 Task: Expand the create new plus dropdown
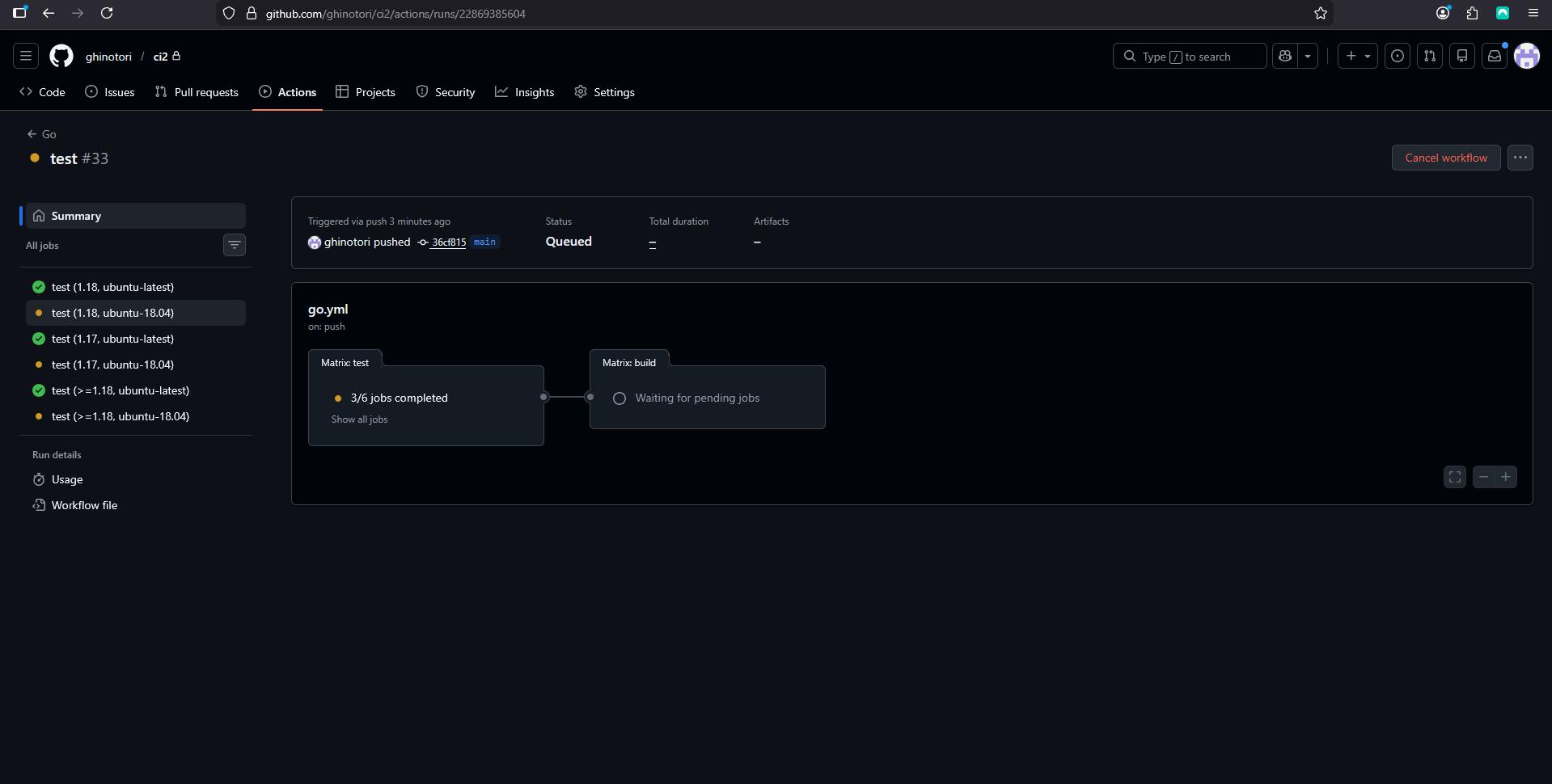[1357, 57]
